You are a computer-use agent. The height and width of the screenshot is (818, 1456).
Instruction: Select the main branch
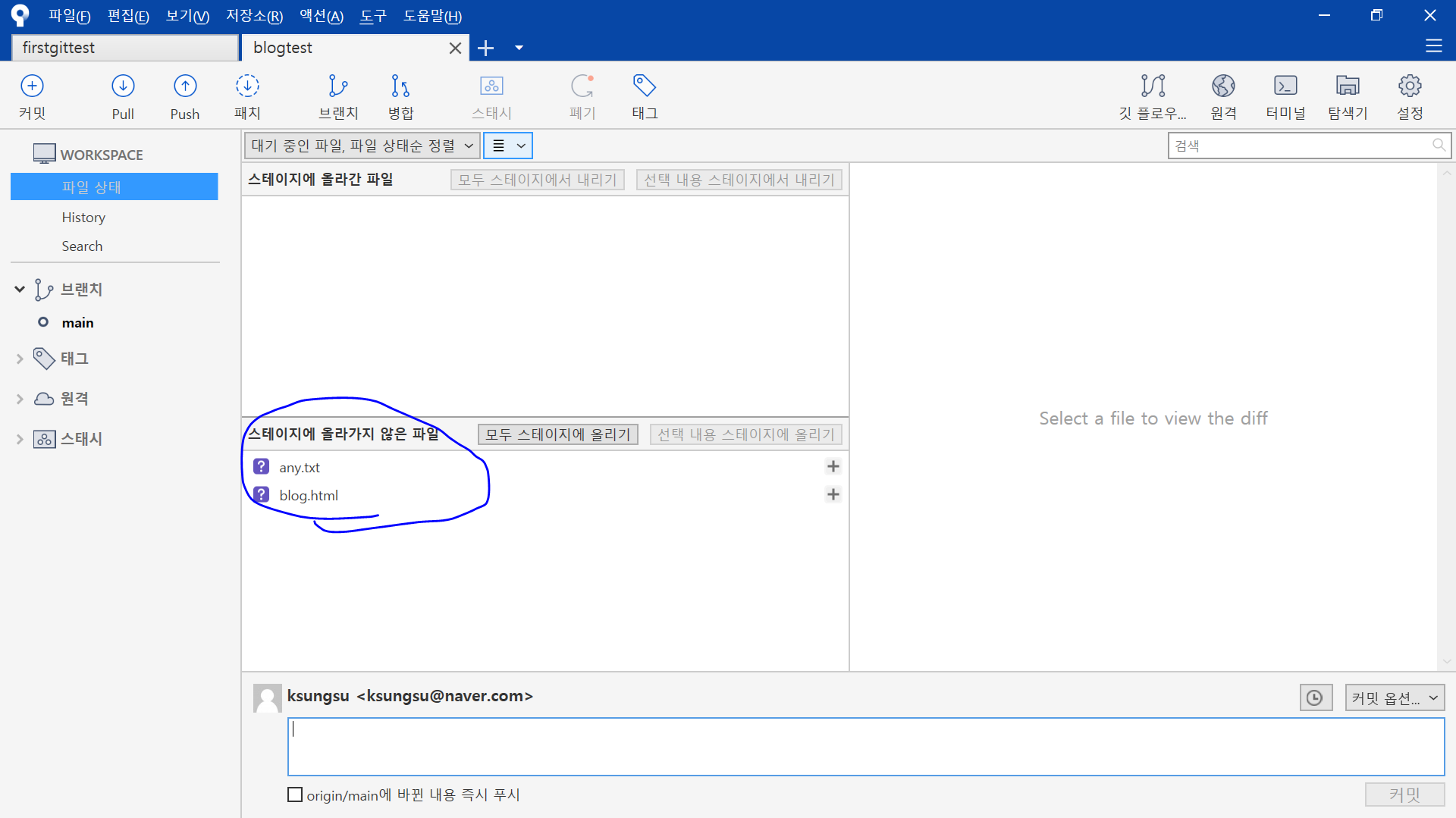(x=77, y=322)
